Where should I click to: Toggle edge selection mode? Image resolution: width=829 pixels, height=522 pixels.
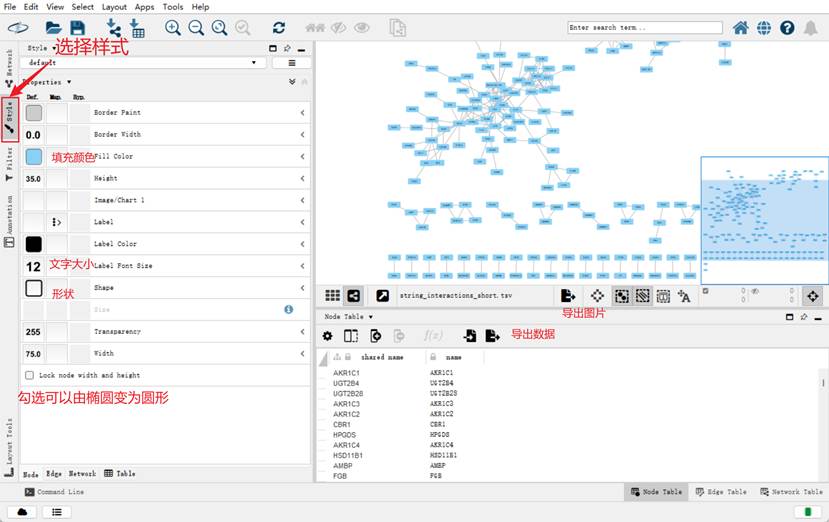(642, 296)
